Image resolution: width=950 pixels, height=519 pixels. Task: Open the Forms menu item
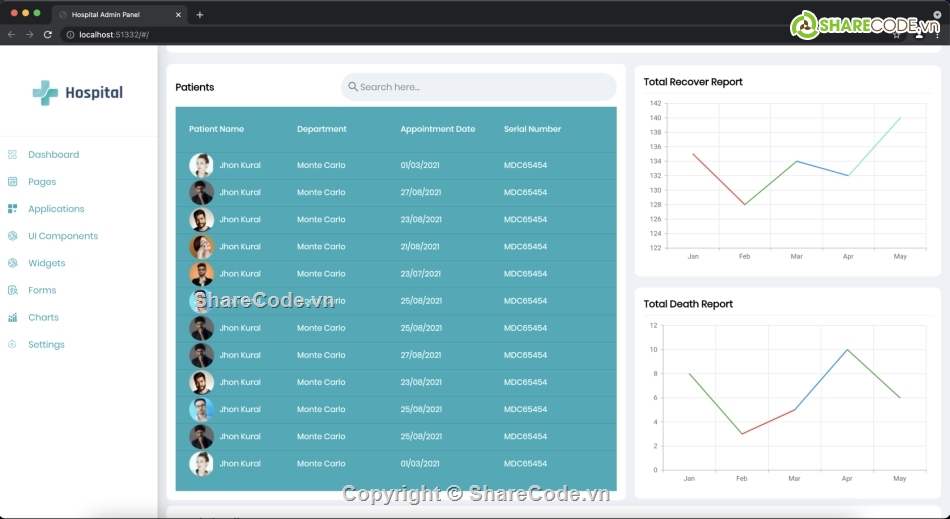42,290
